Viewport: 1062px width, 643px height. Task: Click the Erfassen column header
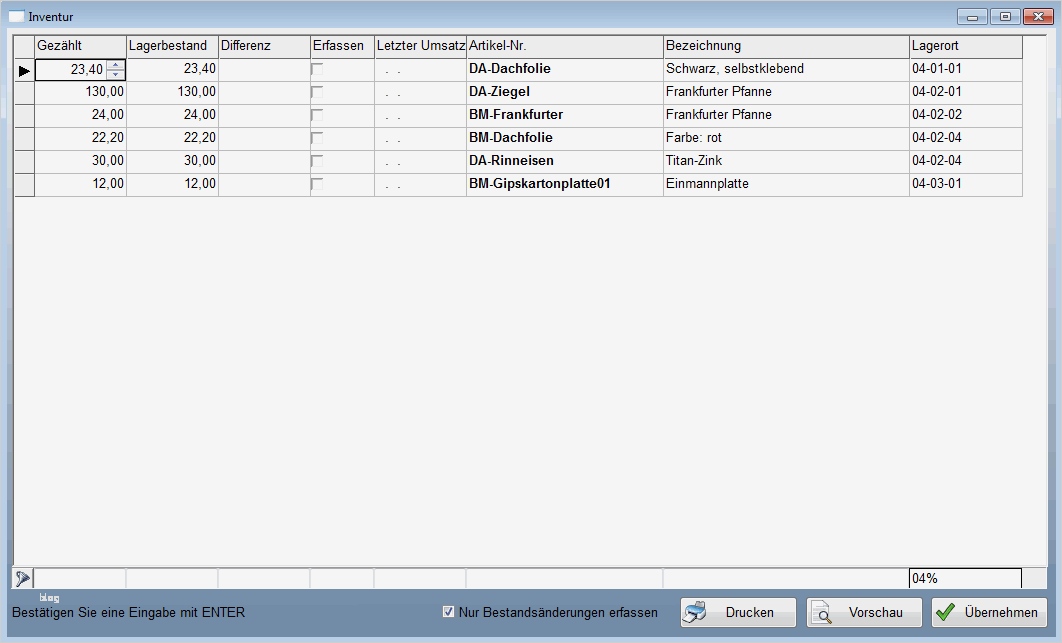pyautogui.click(x=343, y=46)
